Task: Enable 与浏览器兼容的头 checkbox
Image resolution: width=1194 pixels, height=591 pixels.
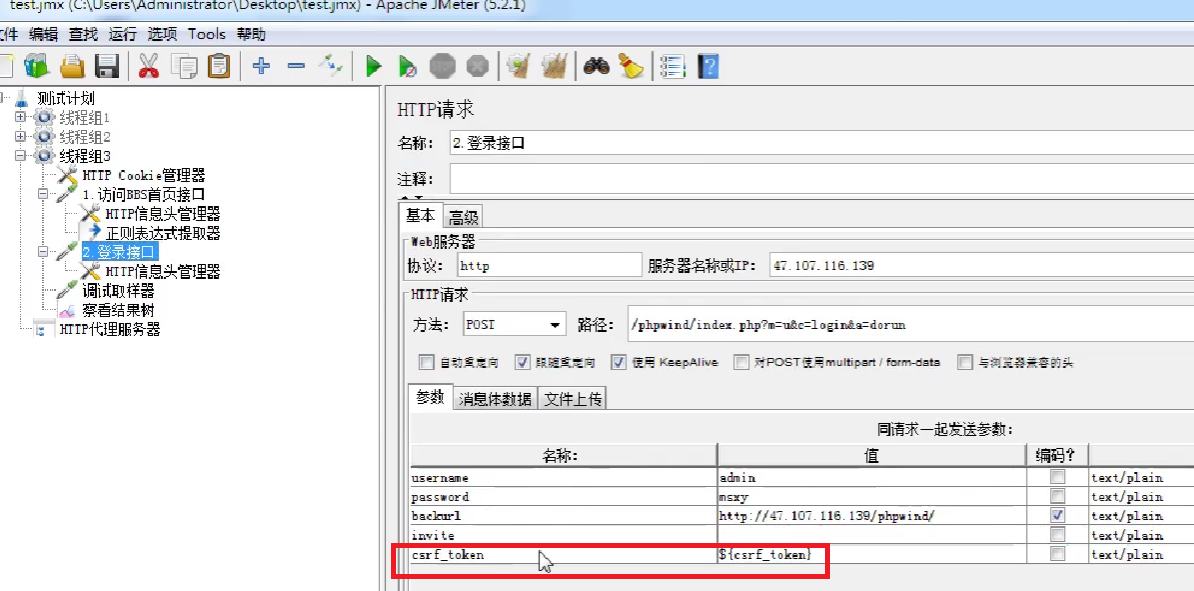Action: [x=965, y=363]
